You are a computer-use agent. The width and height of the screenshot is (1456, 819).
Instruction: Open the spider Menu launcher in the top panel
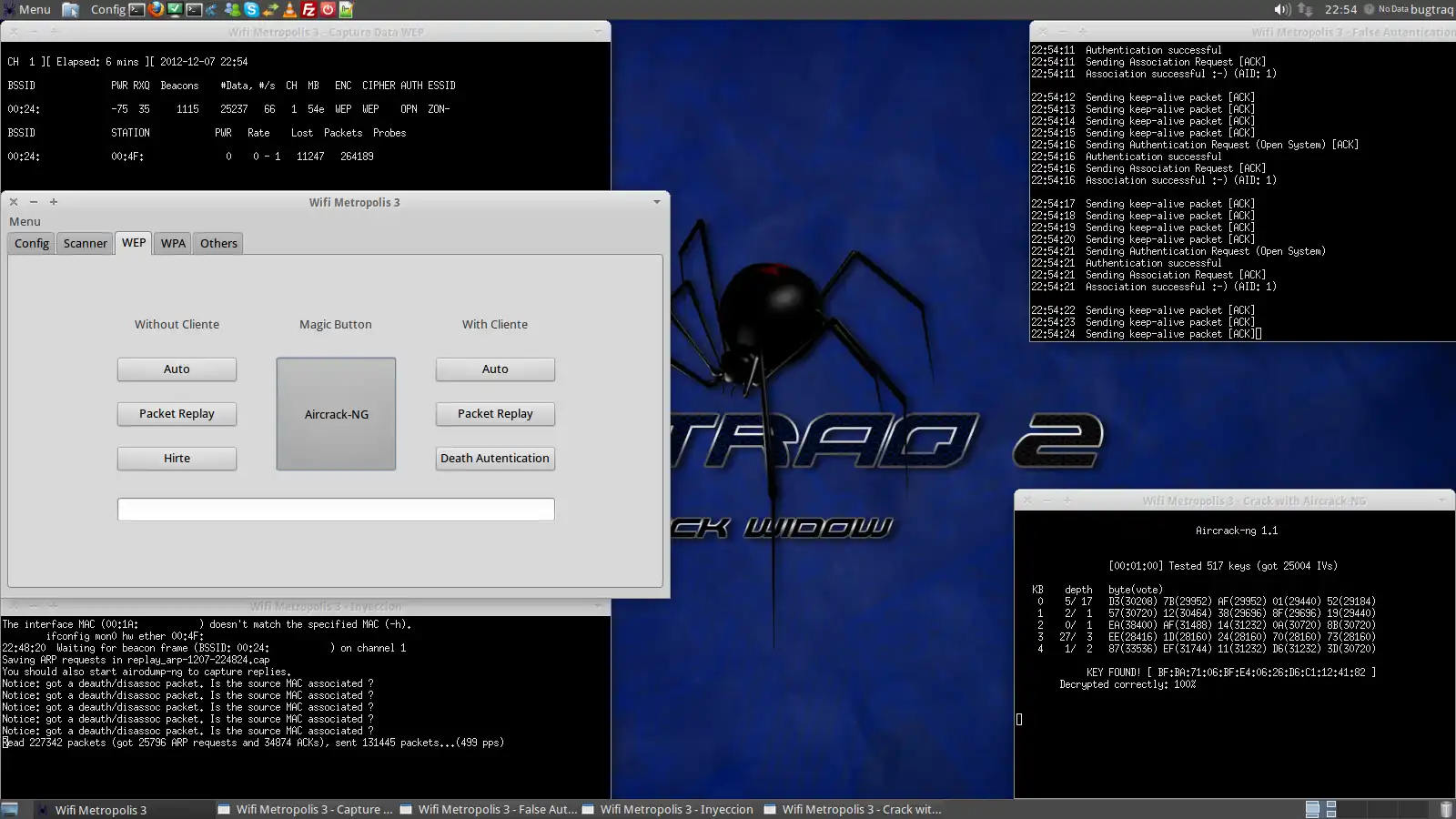[x=27, y=9]
